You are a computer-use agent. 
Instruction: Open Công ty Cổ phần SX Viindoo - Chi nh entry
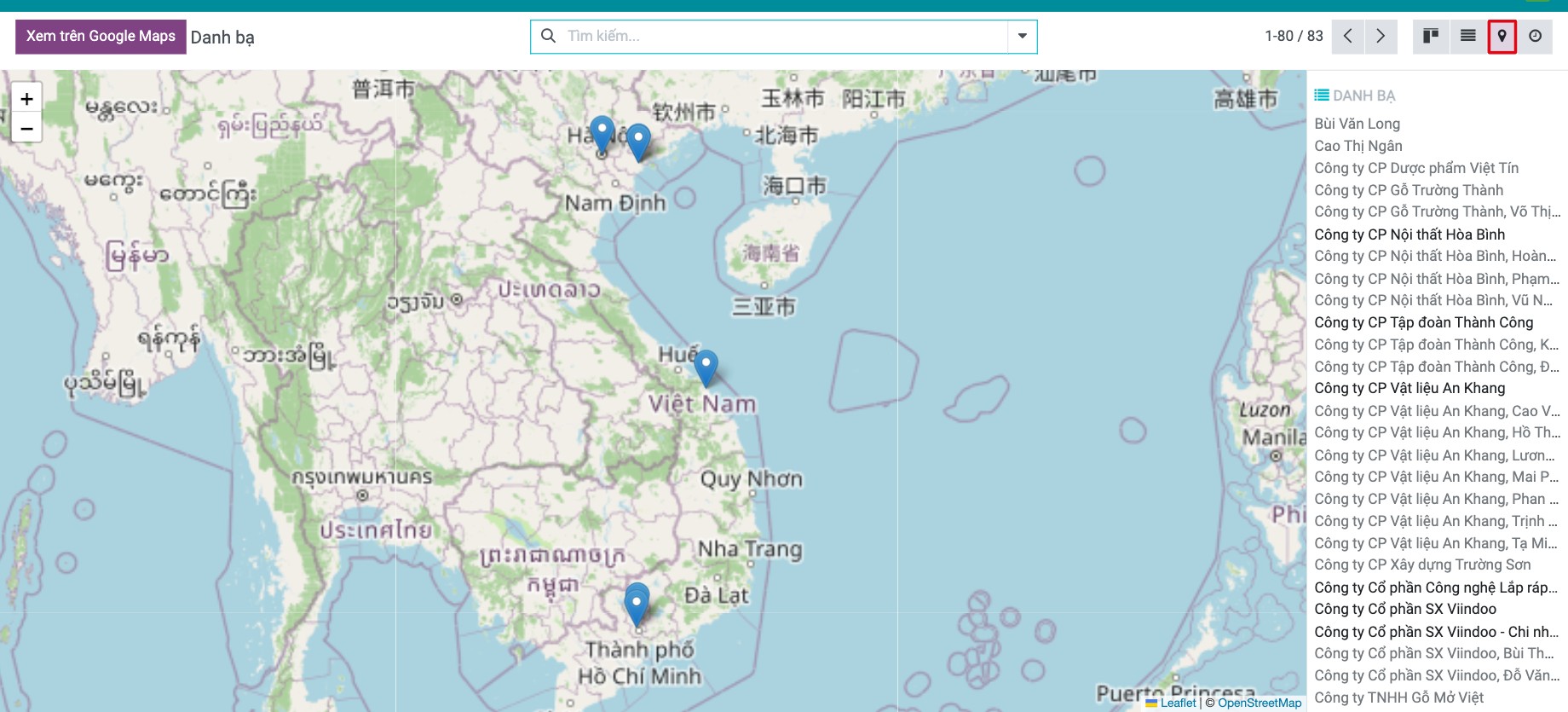click(1438, 632)
